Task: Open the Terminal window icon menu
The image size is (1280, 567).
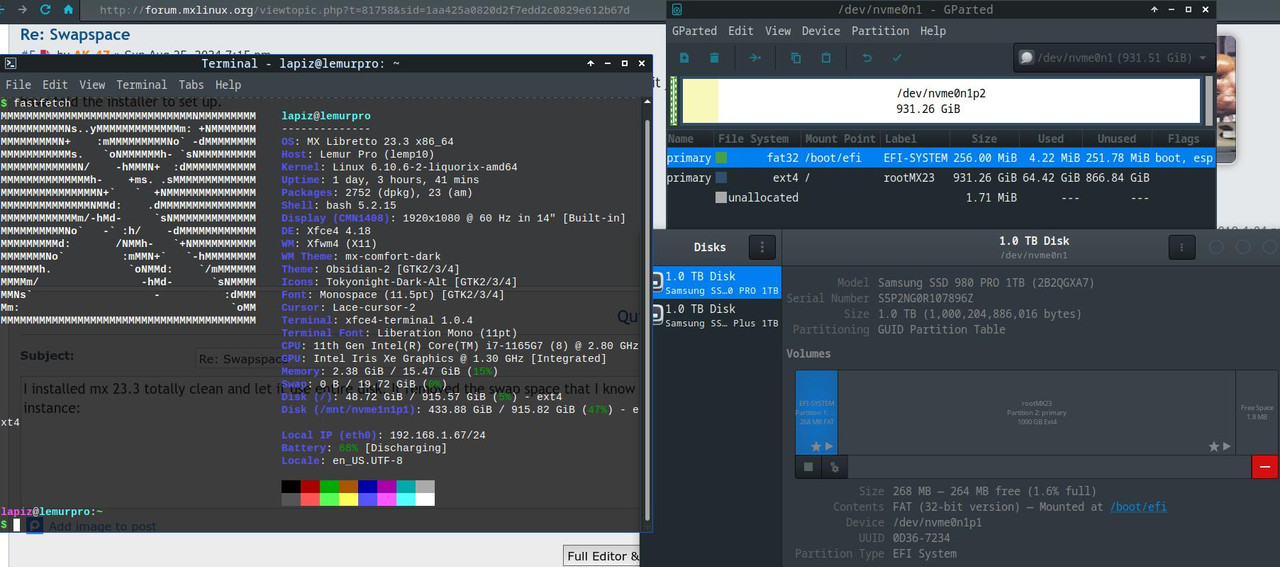Action: pos(10,63)
